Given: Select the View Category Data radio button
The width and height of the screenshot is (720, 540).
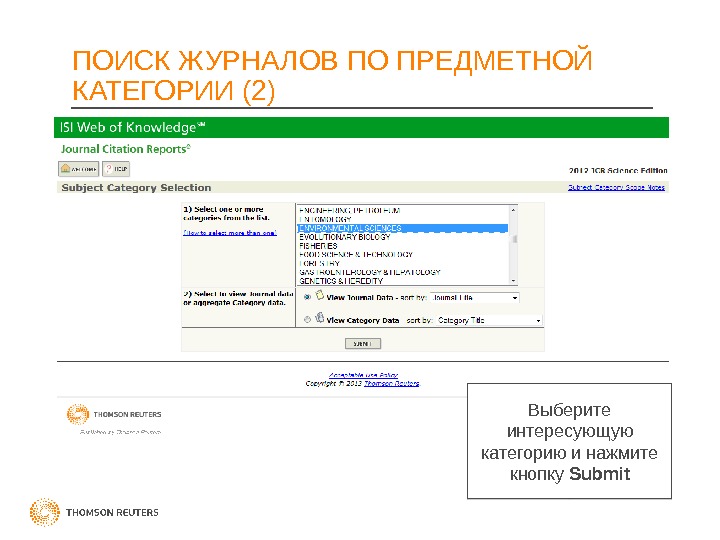Looking at the screenshot, I should (x=308, y=320).
